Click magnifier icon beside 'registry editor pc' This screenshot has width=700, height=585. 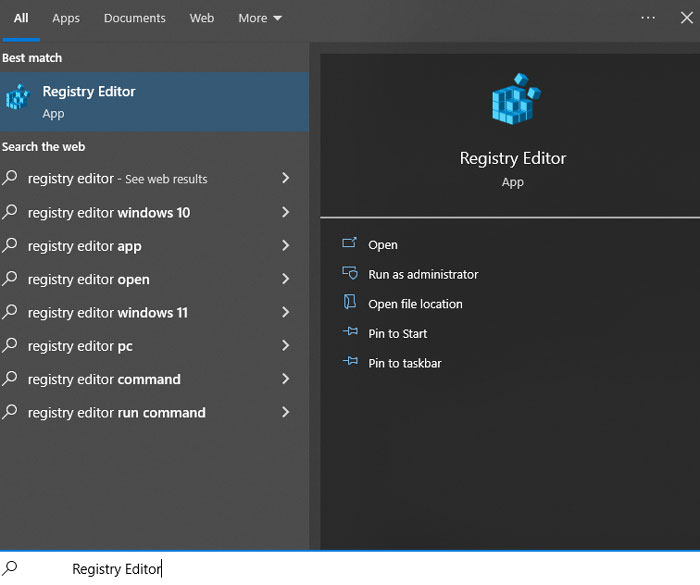(x=9, y=345)
